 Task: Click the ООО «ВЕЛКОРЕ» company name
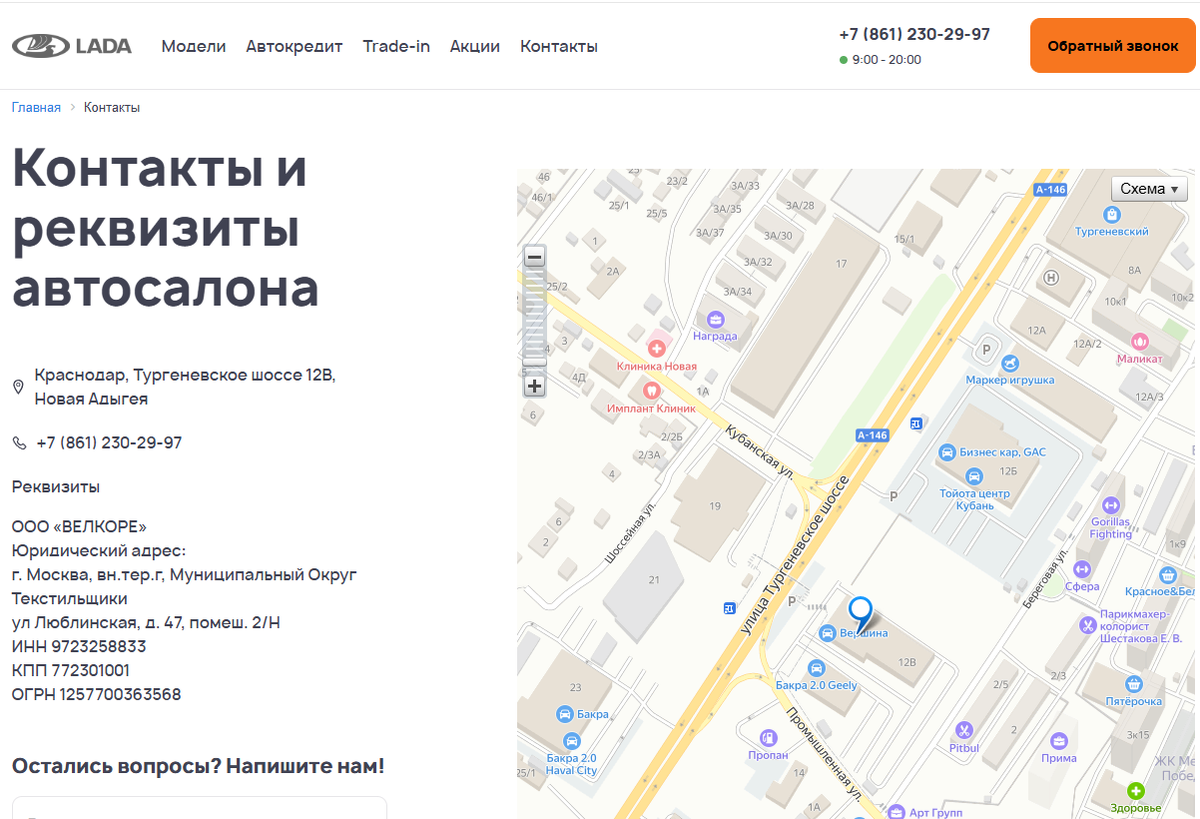(79, 526)
